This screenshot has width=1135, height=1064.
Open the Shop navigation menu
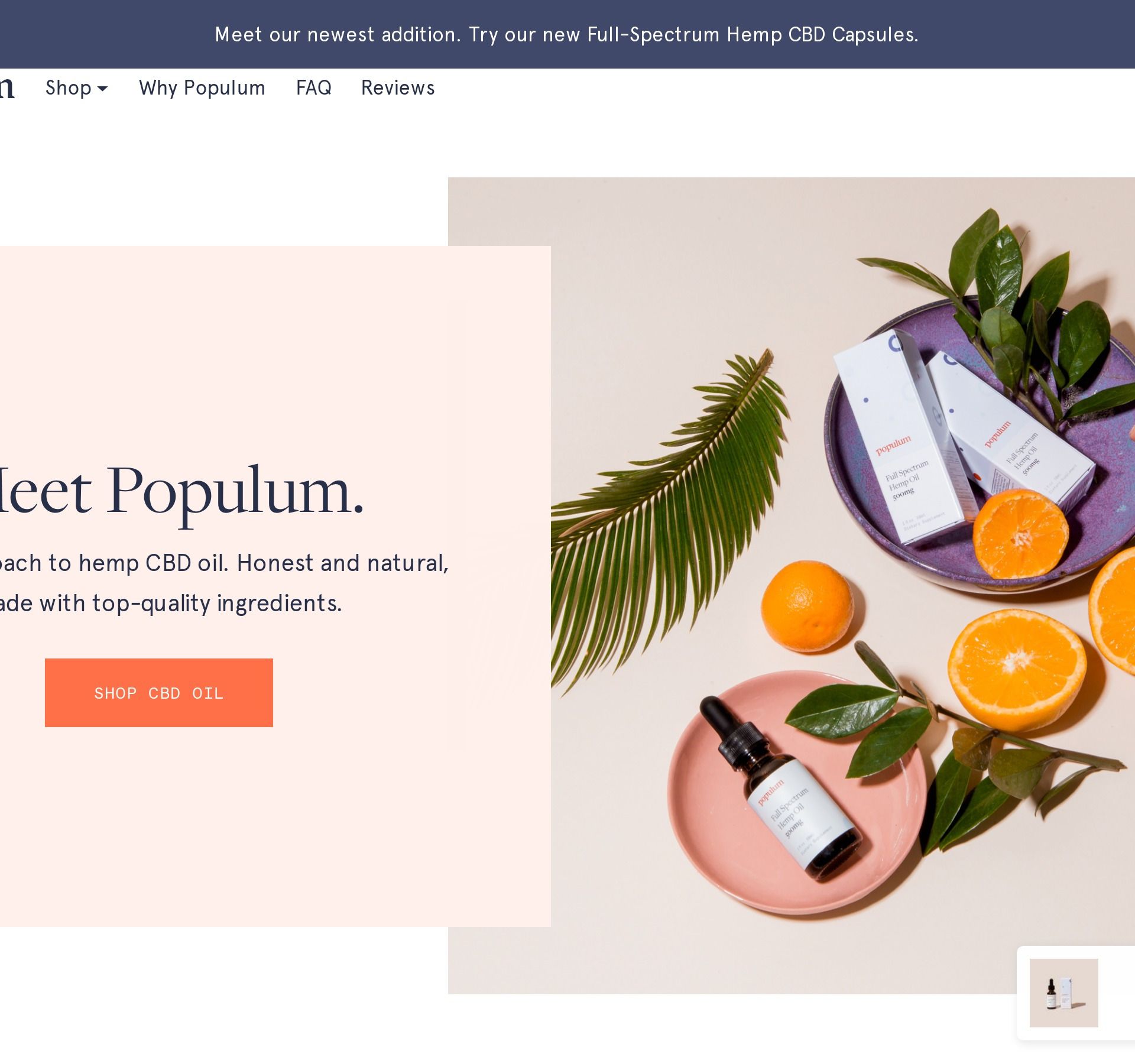[x=76, y=88]
